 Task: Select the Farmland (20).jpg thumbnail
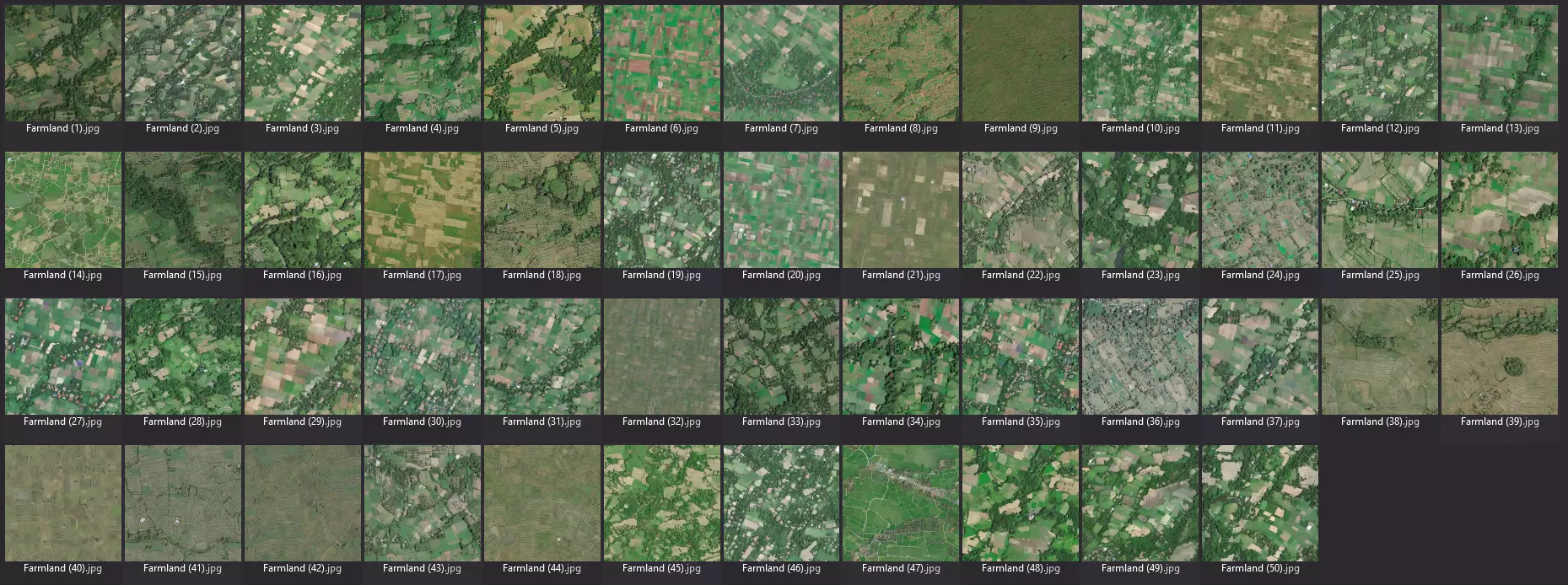coord(781,210)
